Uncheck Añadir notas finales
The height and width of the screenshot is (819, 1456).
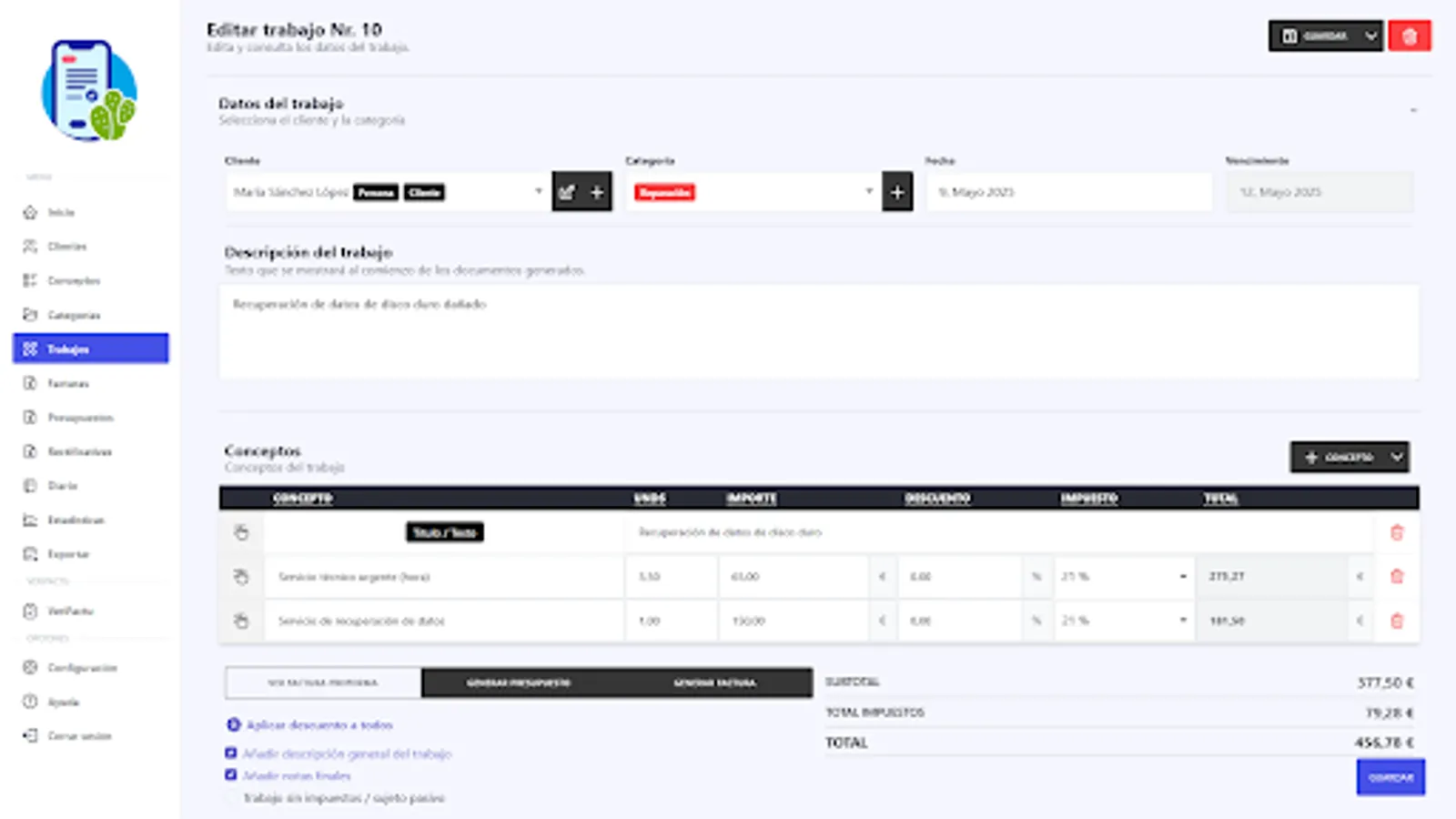pyautogui.click(x=230, y=775)
